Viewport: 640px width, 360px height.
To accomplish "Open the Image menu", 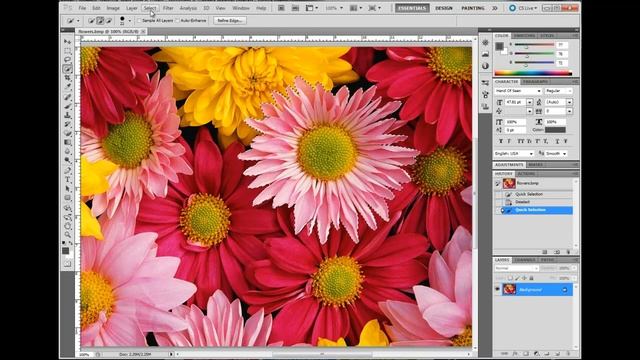I will 113,8.
